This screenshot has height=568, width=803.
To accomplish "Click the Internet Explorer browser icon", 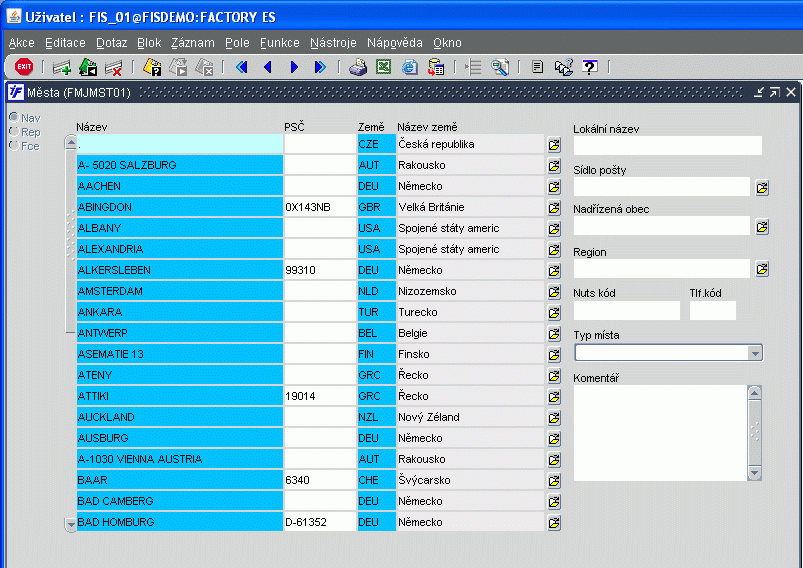I will tap(410, 67).
